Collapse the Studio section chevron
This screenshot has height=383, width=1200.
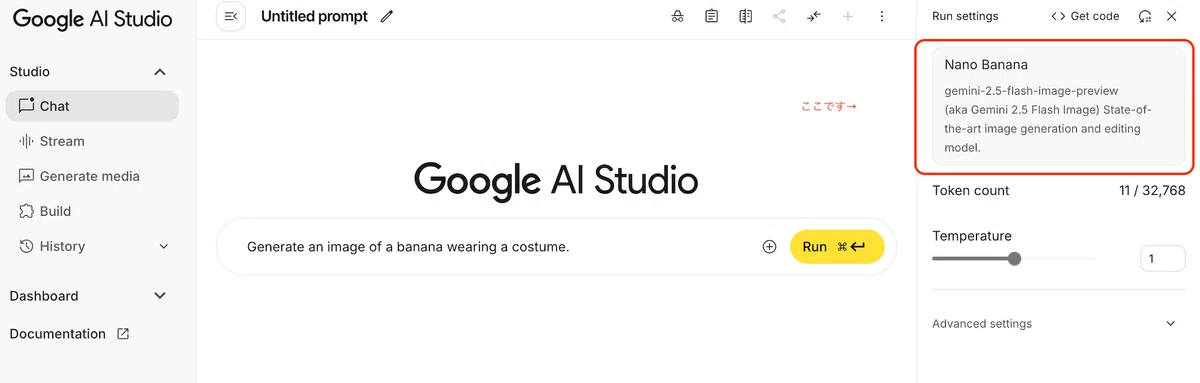click(159, 72)
